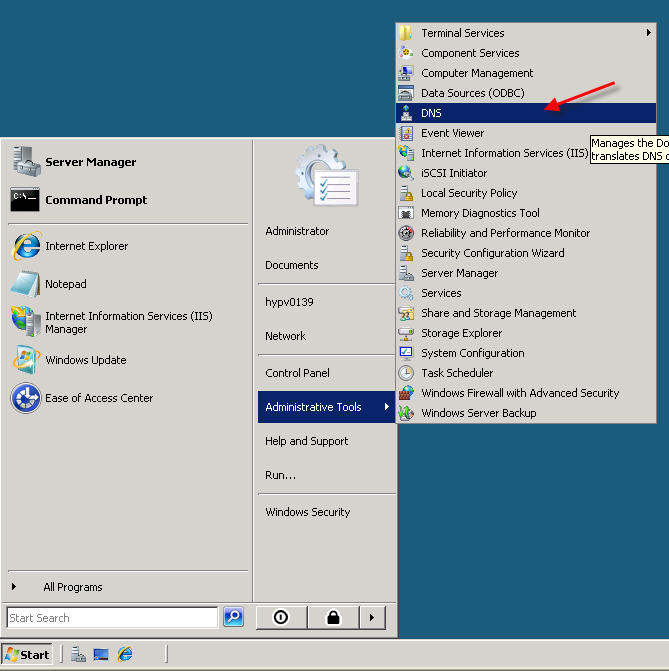This screenshot has height=671, width=669.
Task: Click the Terminal Services folder icon
Action: coord(405,33)
